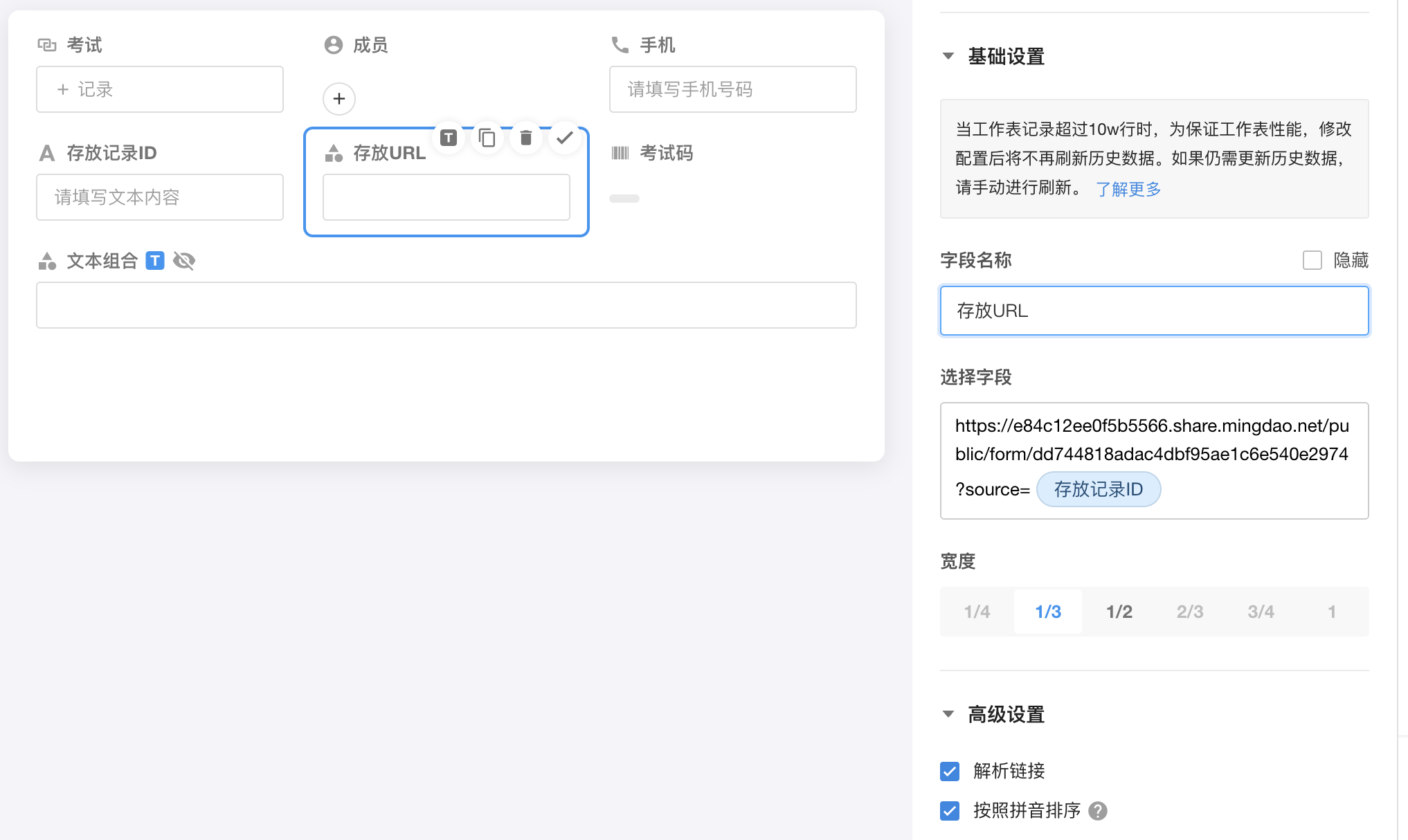
Task: Click the 存放记录ID tag in 选择字段
Action: 1098,489
